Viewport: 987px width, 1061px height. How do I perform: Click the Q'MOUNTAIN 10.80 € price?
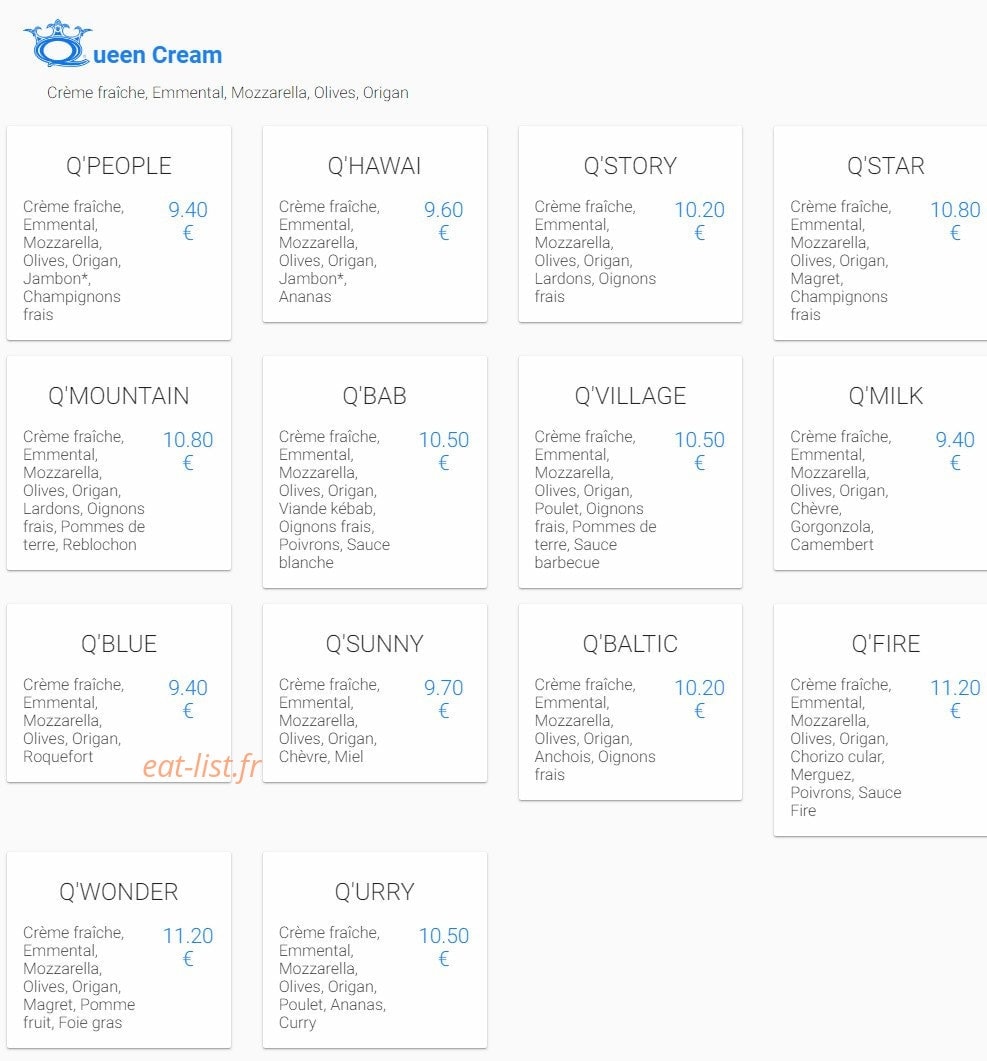188,451
